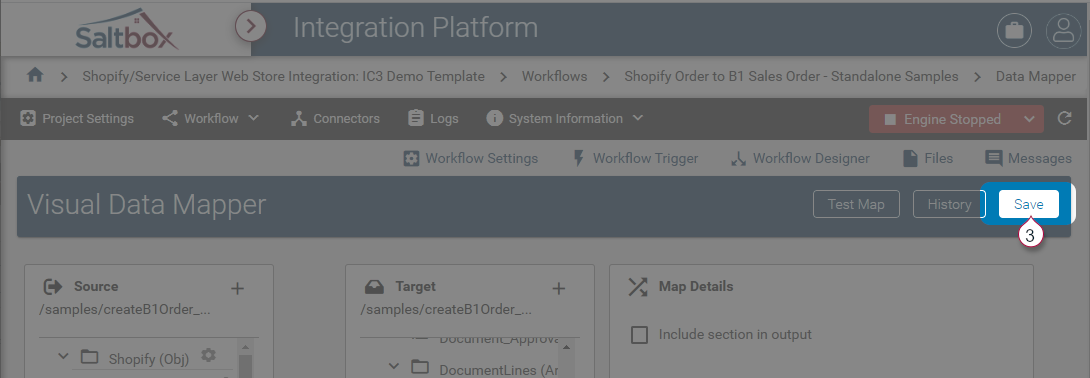Screen dimensions: 1090x378
Task: Click the Source panel export icon
Action: coord(52,286)
